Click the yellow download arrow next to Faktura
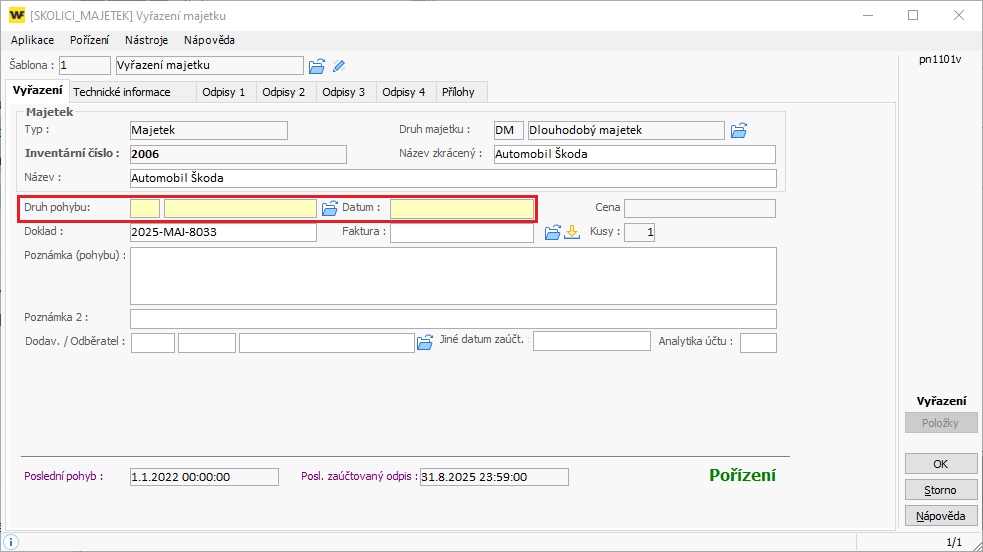983x552 pixels. point(572,233)
